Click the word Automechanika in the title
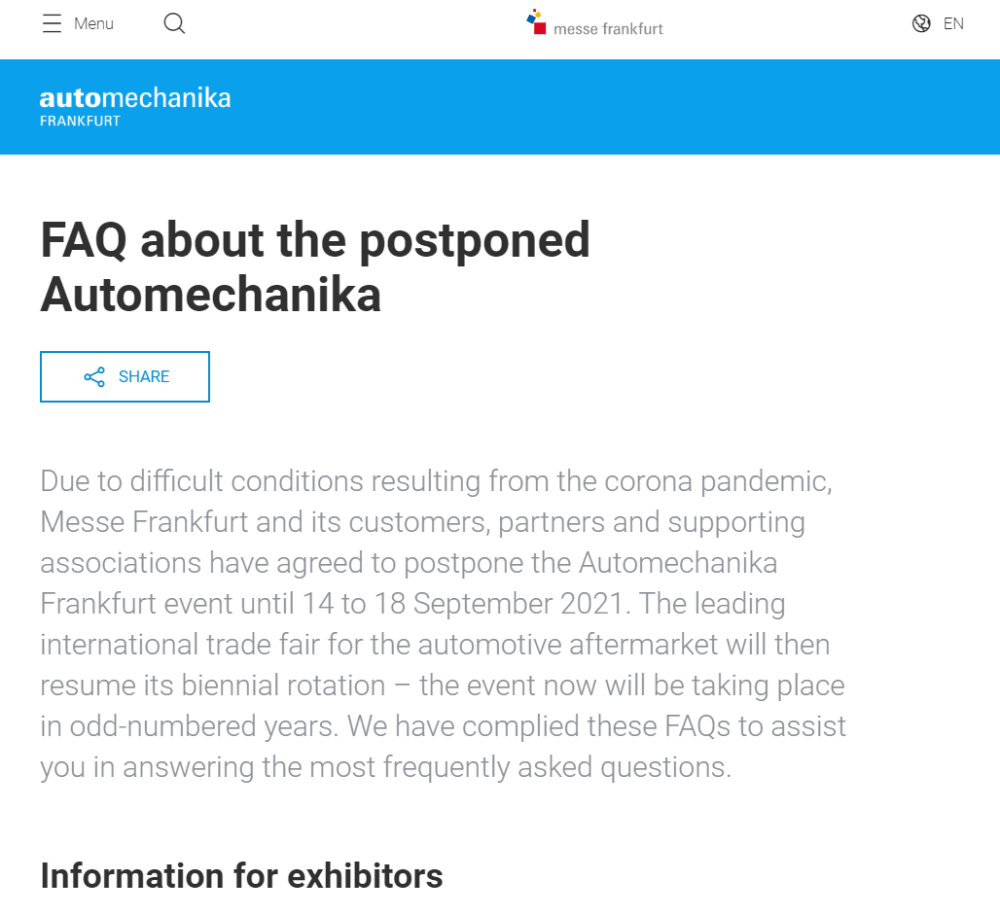The height and width of the screenshot is (915, 1000). pos(210,295)
